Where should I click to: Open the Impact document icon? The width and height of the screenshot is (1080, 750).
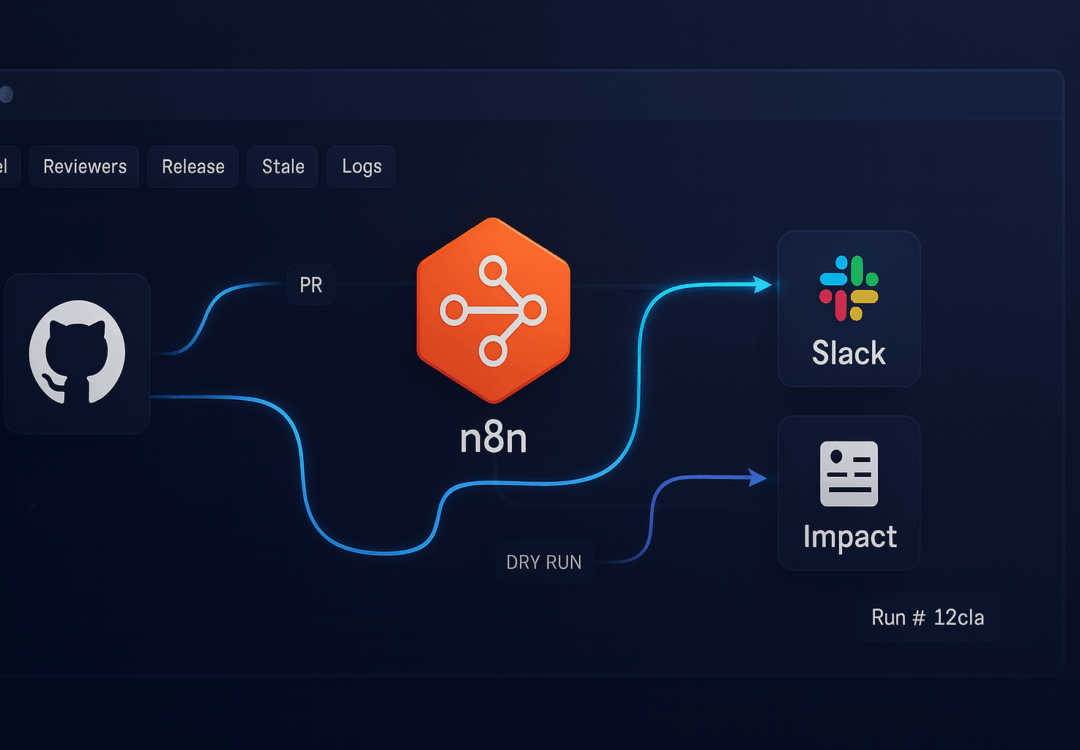[x=848, y=473]
